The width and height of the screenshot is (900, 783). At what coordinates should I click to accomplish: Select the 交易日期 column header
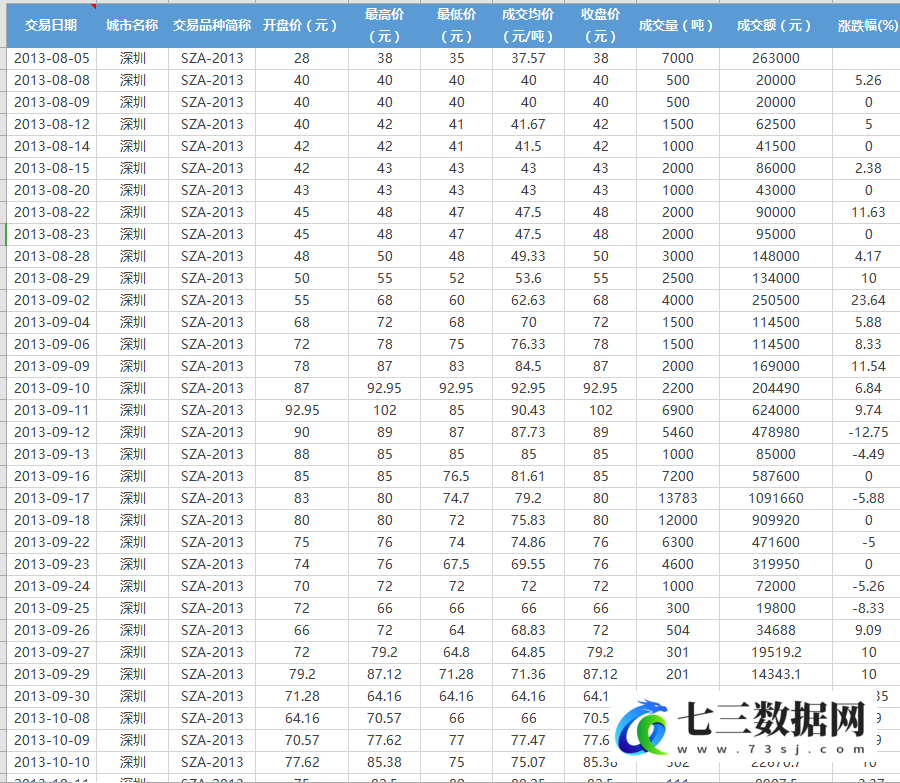pyautogui.click(x=51, y=25)
